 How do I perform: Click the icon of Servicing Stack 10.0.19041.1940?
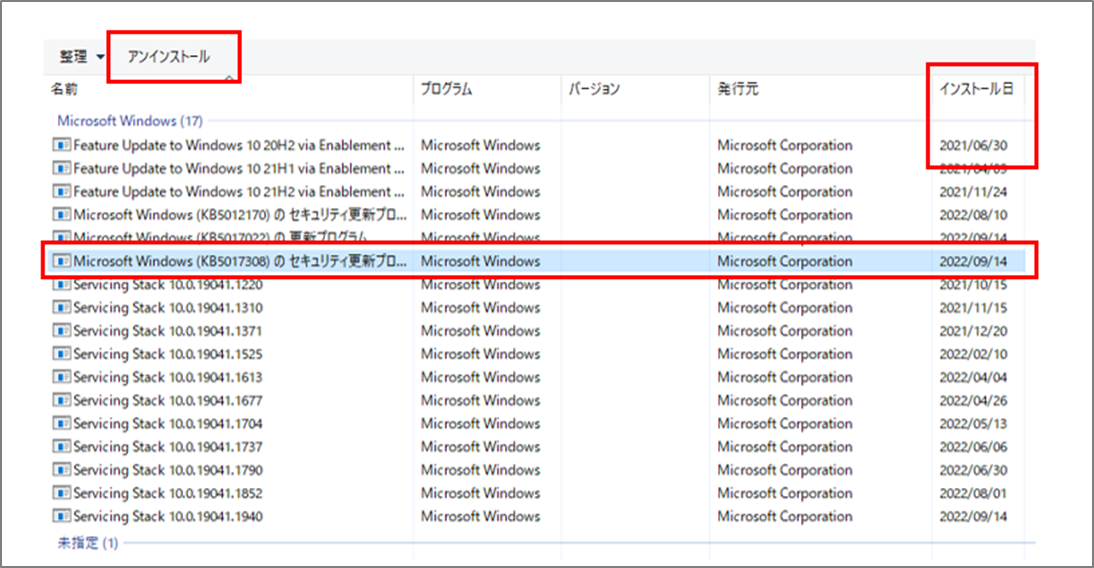(62, 516)
